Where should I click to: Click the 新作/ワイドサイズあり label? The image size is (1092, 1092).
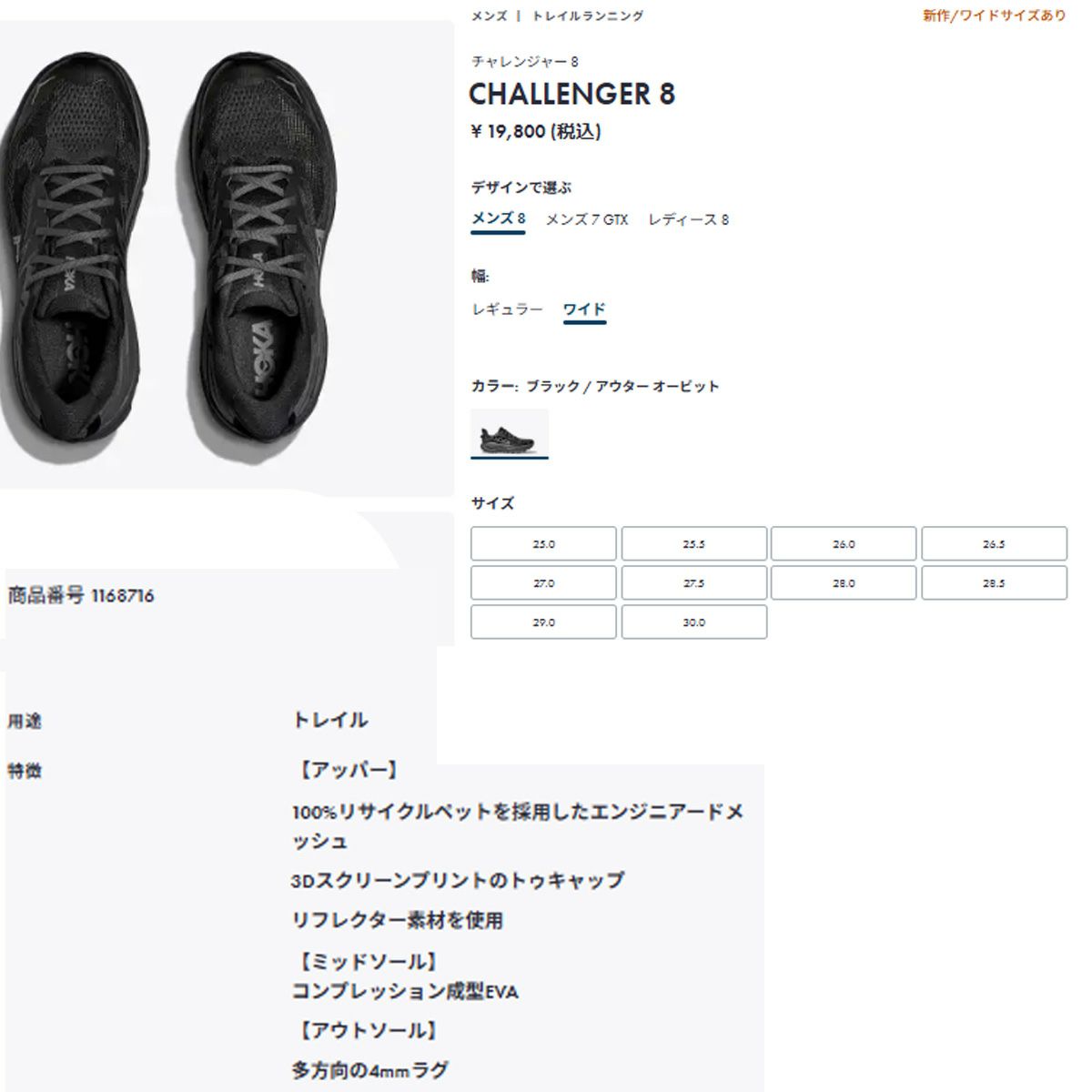click(994, 15)
